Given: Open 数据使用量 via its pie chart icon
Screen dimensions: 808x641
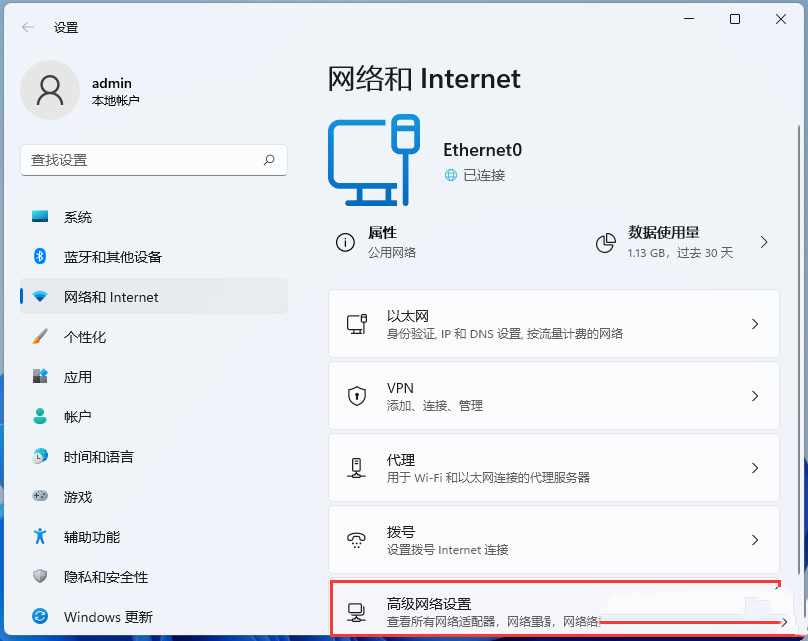Looking at the screenshot, I should pos(605,242).
